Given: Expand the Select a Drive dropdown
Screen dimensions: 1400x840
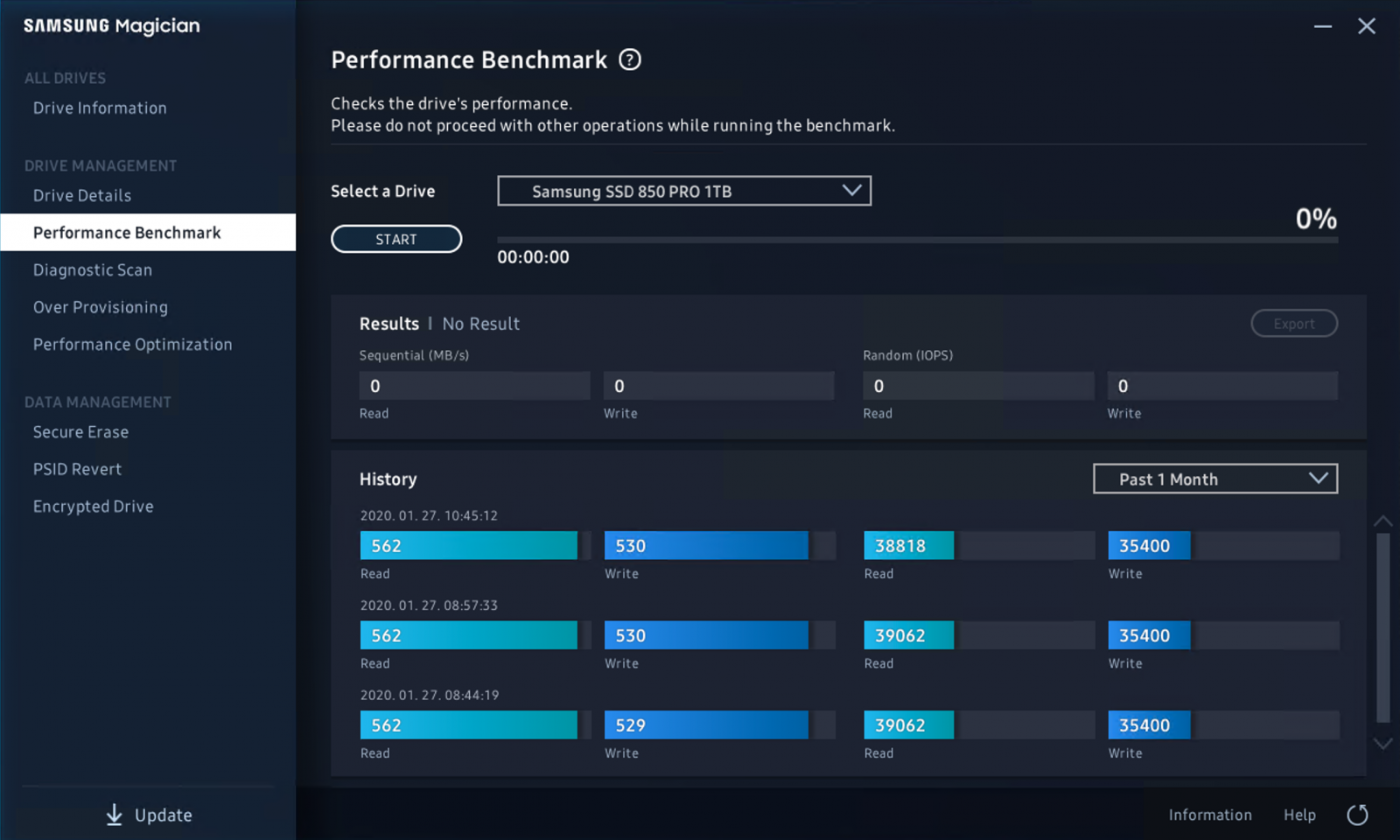Looking at the screenshot, I should point(683,191).
